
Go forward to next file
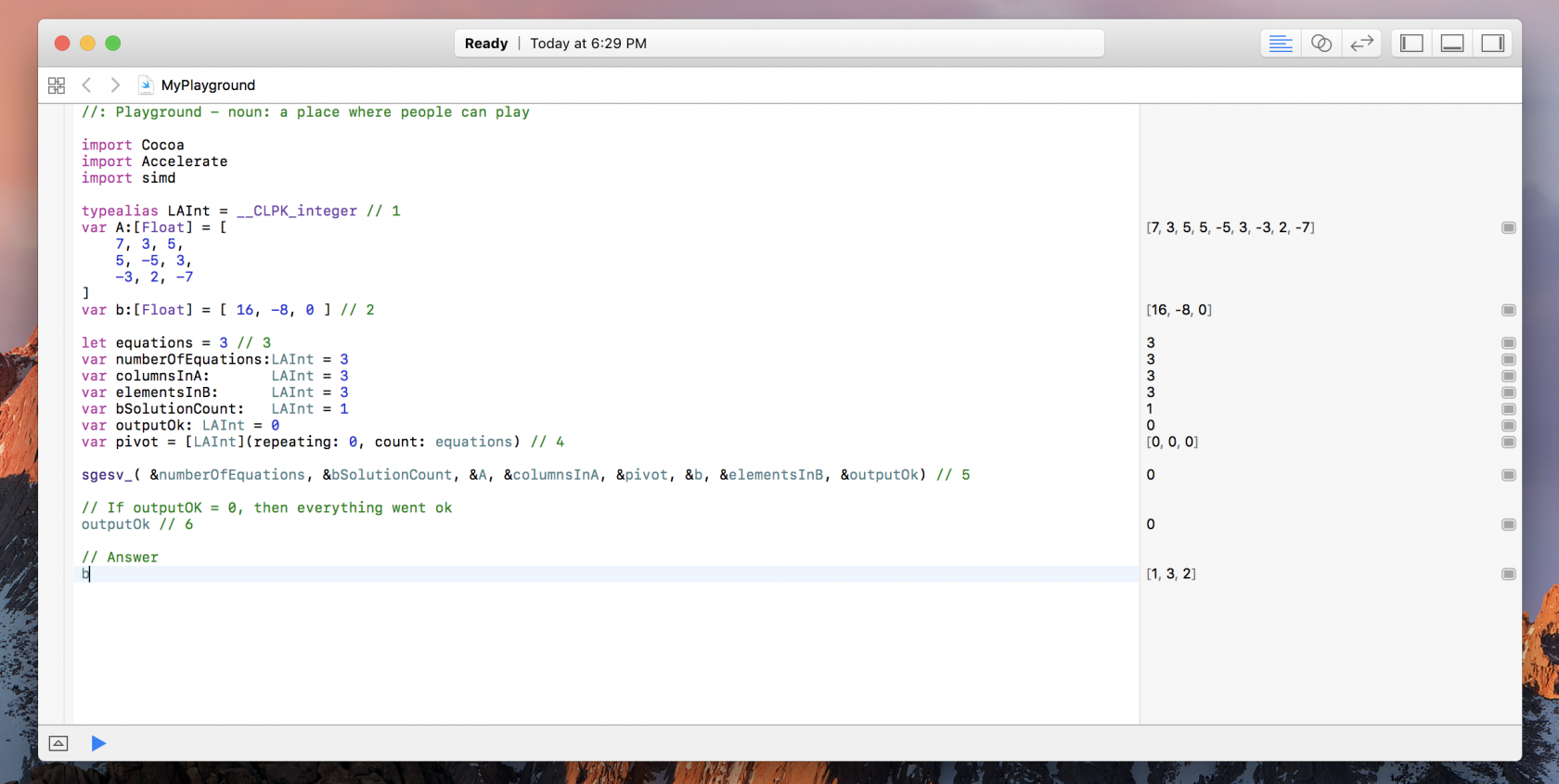(x=115, y=85)
